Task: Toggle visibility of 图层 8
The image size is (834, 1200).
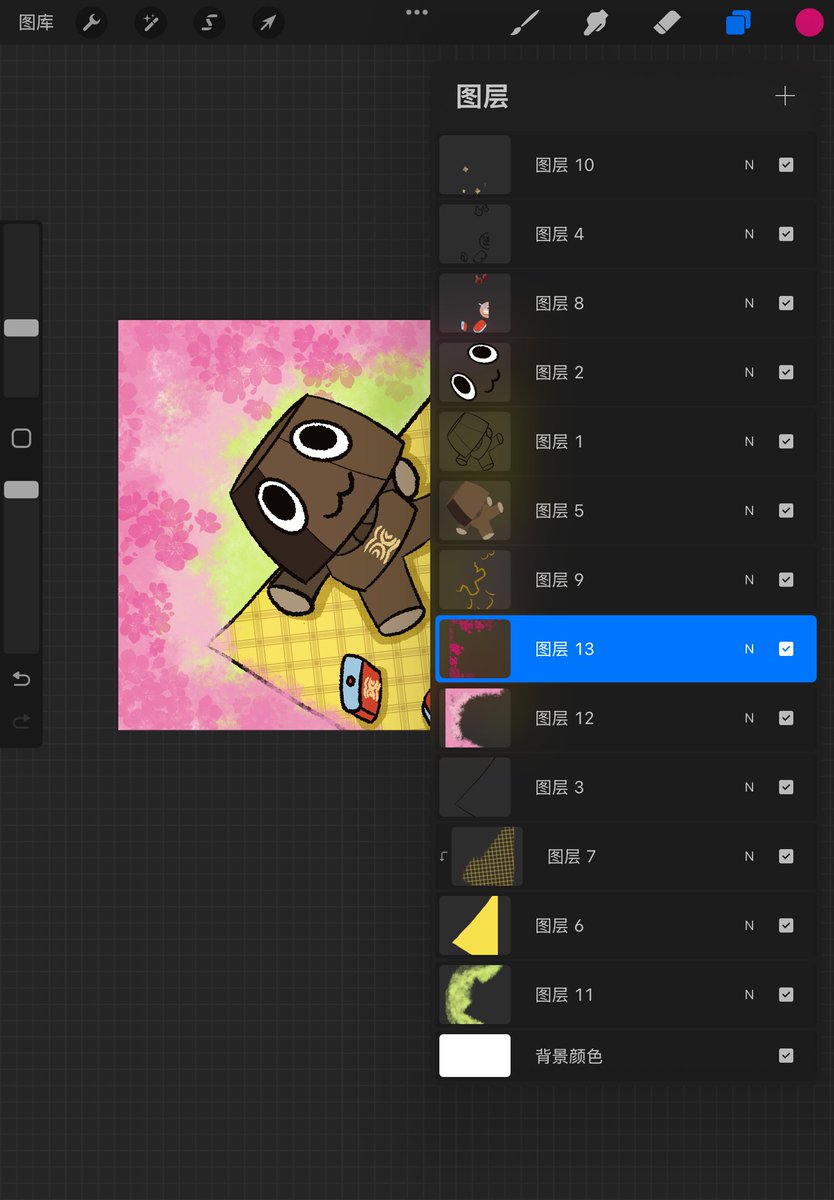Action: [x=786, y=303]
